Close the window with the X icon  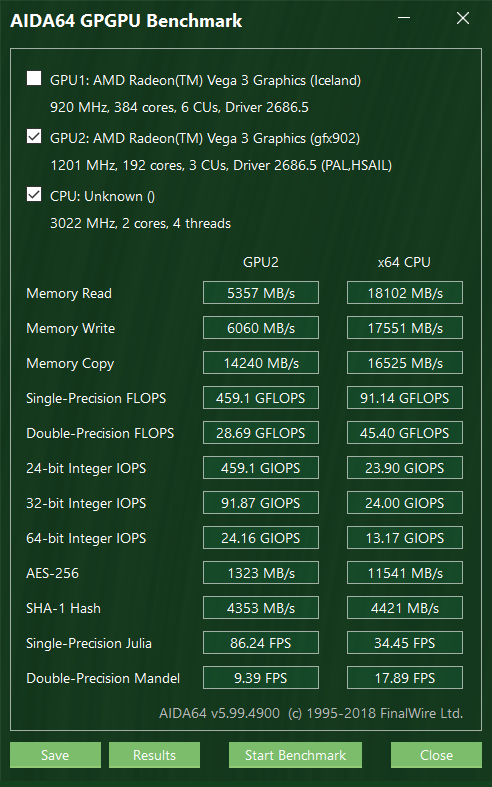463,18
